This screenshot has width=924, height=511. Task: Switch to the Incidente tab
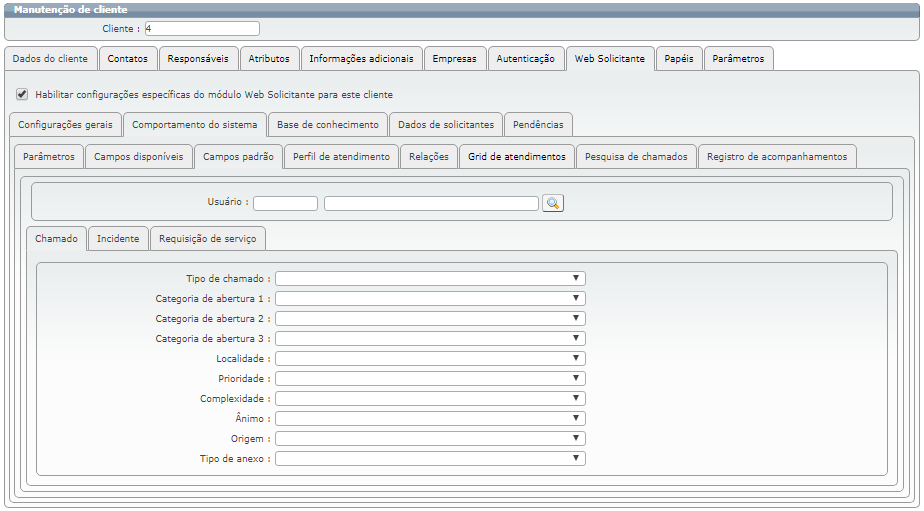pos(118,239)
